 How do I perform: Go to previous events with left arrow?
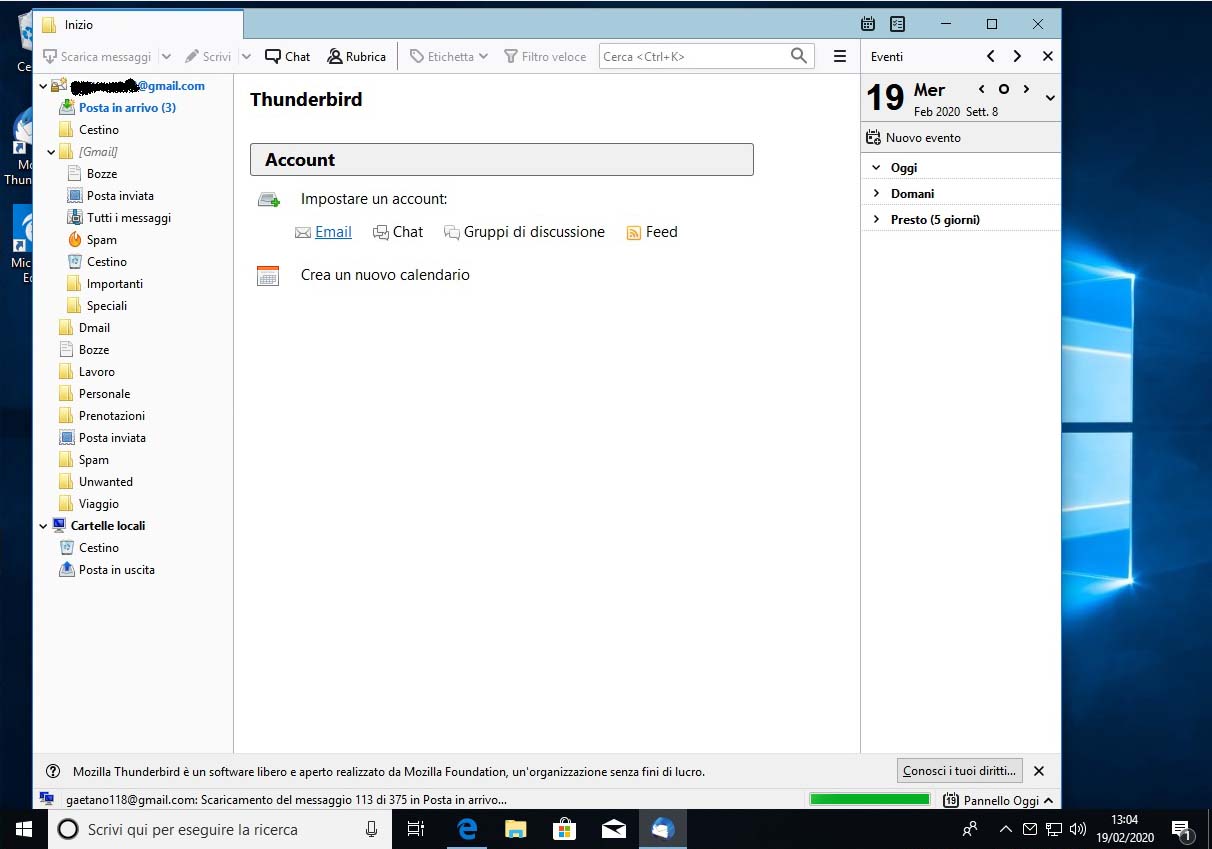990,57
